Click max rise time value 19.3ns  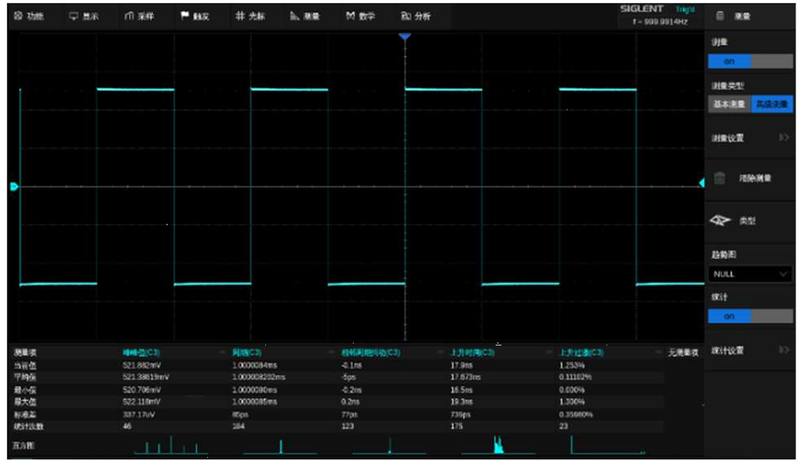tap(461, 402)
